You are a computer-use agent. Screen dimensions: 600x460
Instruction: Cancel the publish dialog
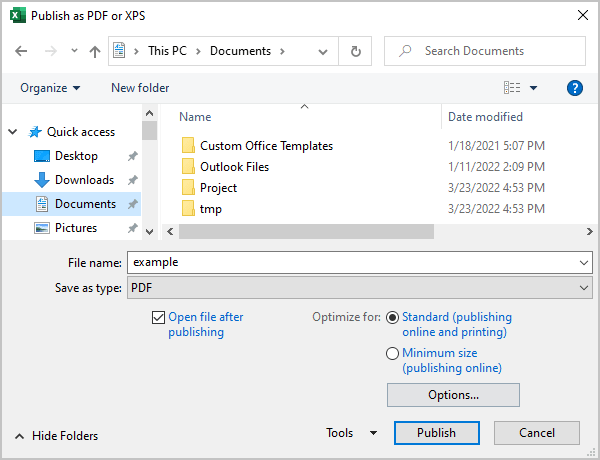pos(536,433)
